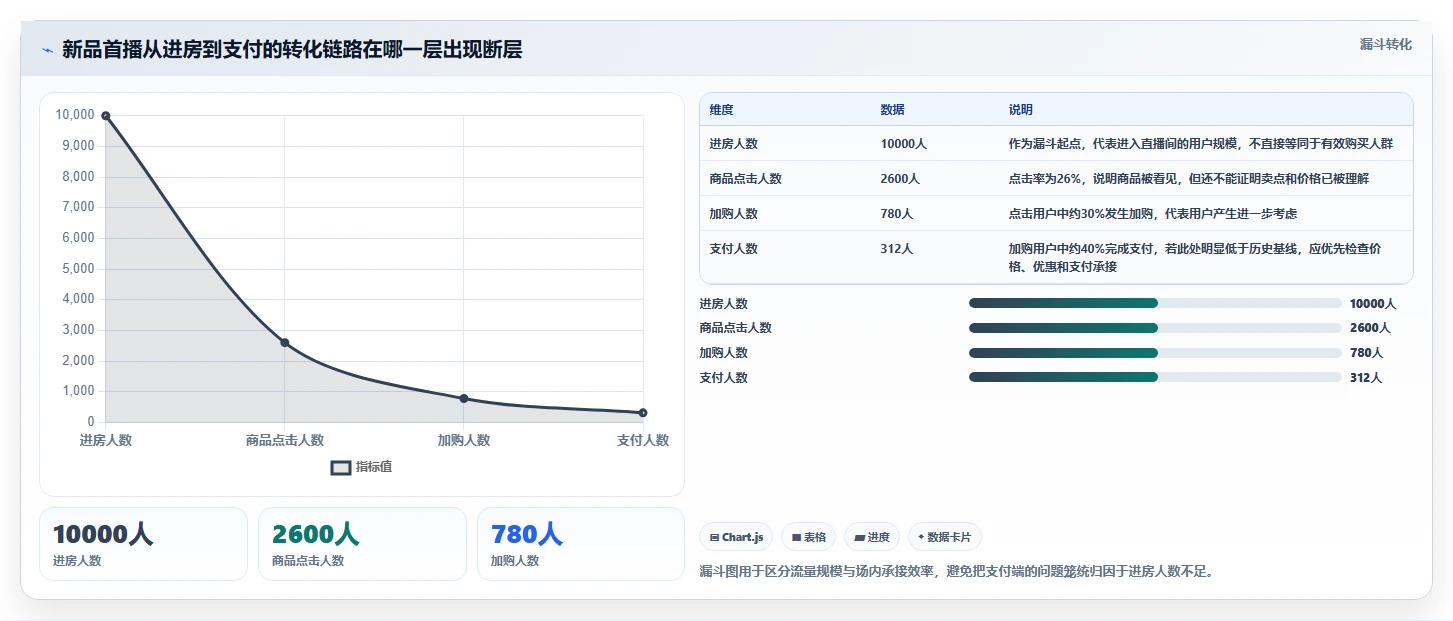Open the 780人 加购人数 summary card
Viewport: 1453px width, 621px height.
tap(581, 544)
